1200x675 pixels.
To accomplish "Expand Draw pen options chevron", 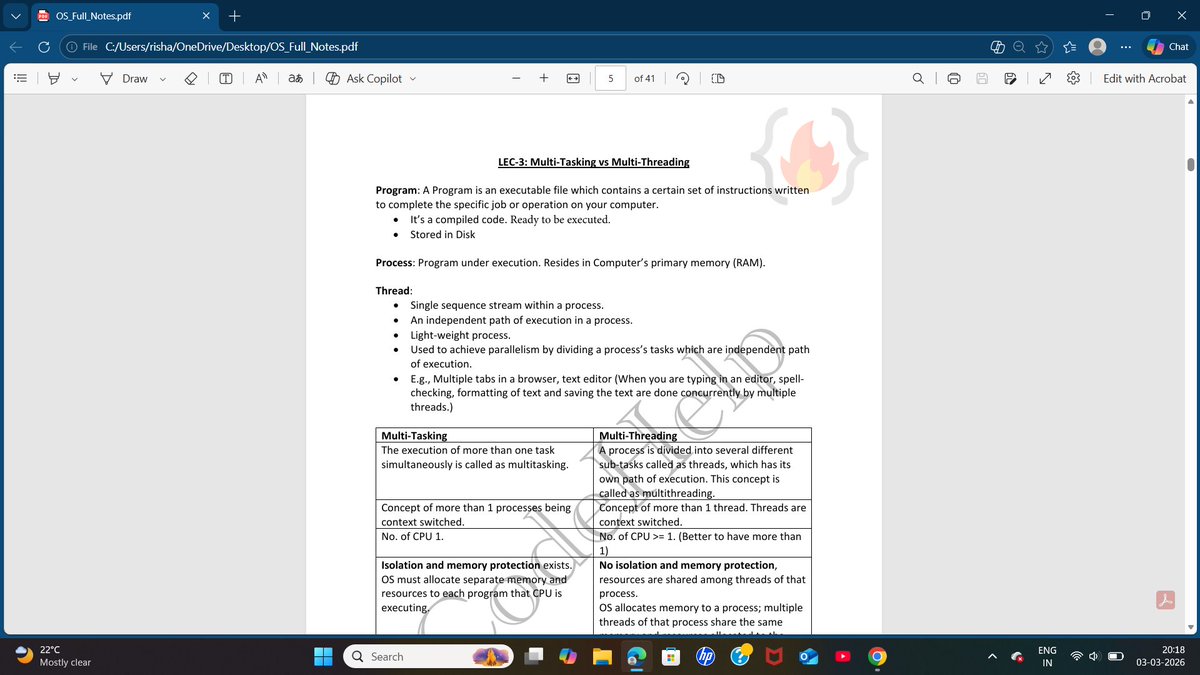I will (162, 78).
